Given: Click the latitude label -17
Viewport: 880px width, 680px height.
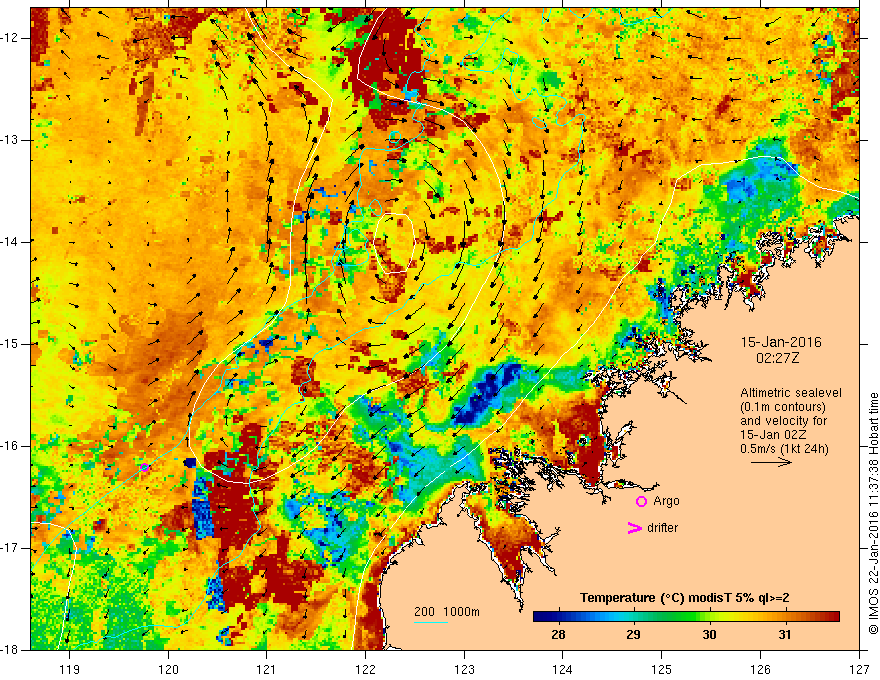Looking at the screenshot, I should click(x=11, y=548).
